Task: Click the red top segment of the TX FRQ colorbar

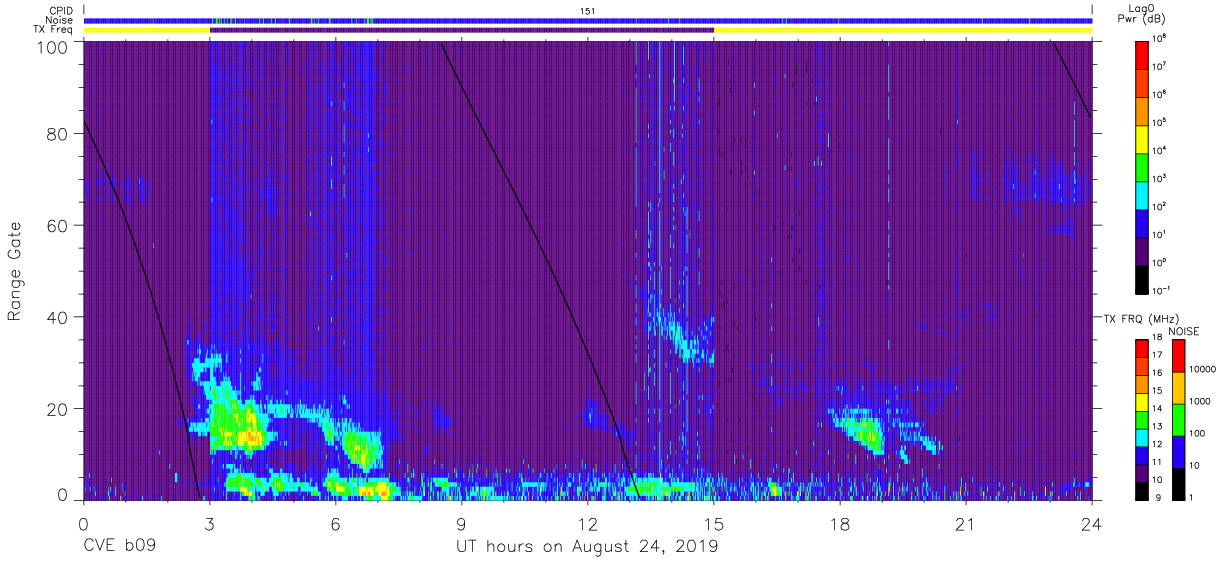Action: point(1141,348)
